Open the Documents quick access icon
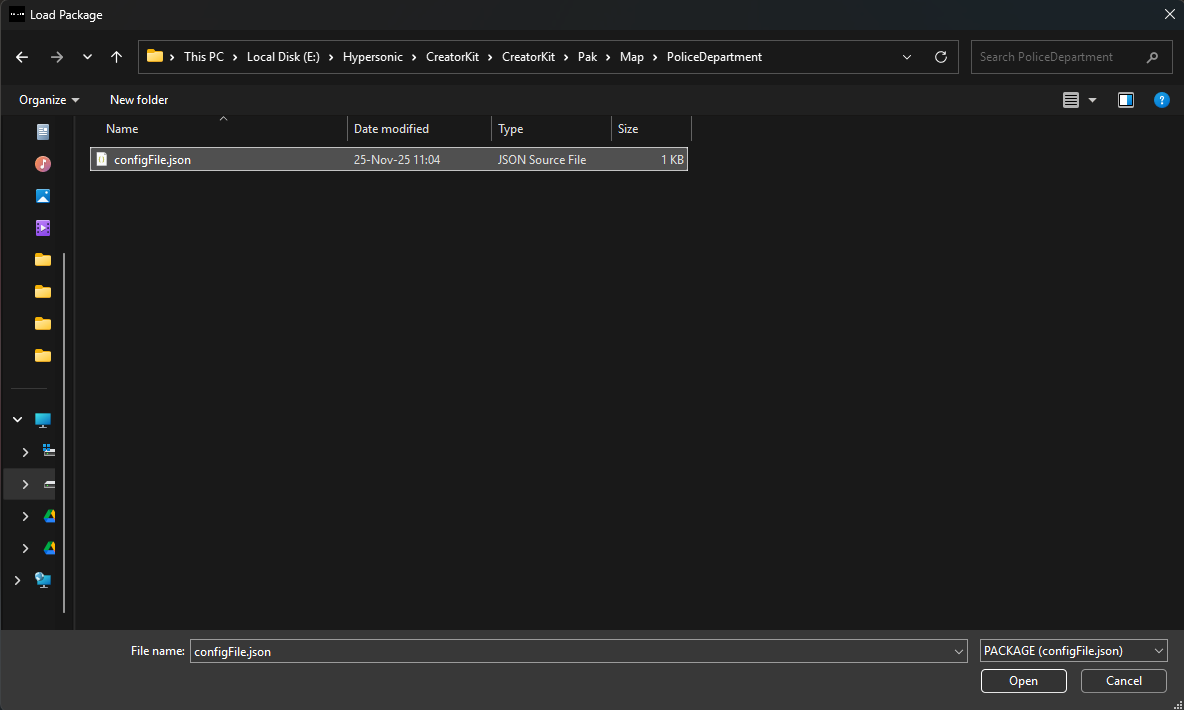The height and width of the screenshot is (710, 1184). pyautogui.click(x=42, y=132)
